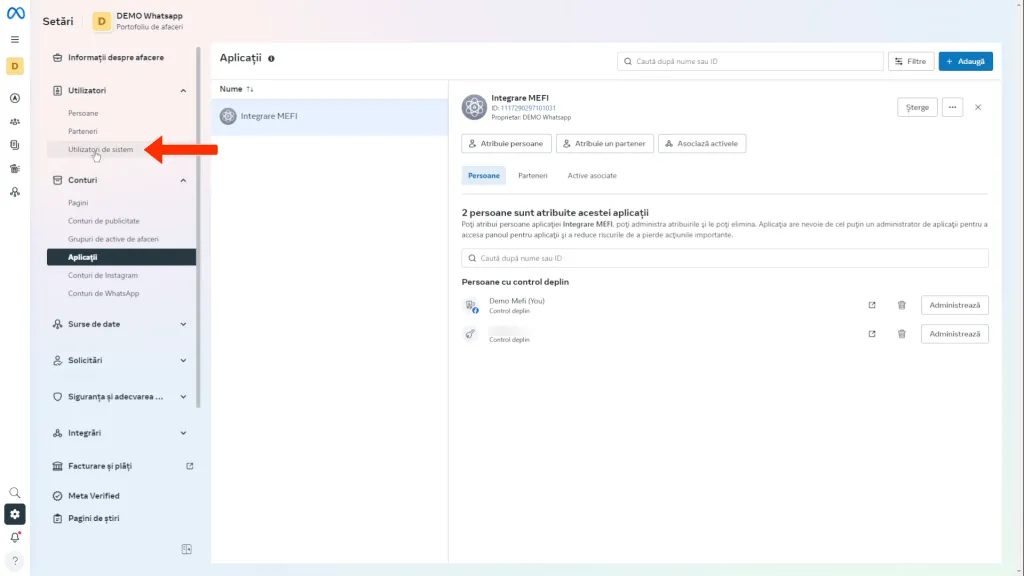Collapse the Utilizatori section

(184, 91)
